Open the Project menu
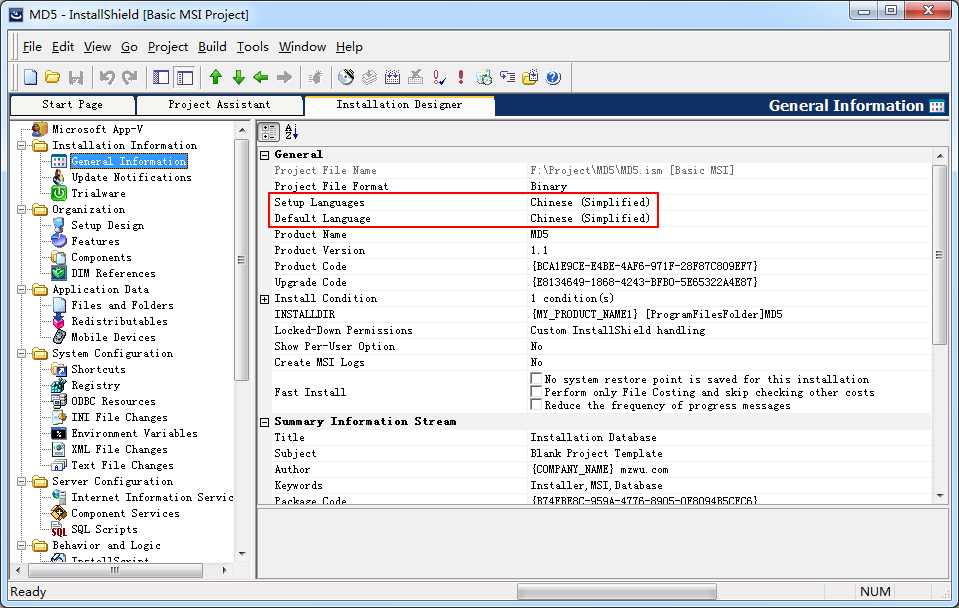 pyautogui.click(x=168, y=47)
